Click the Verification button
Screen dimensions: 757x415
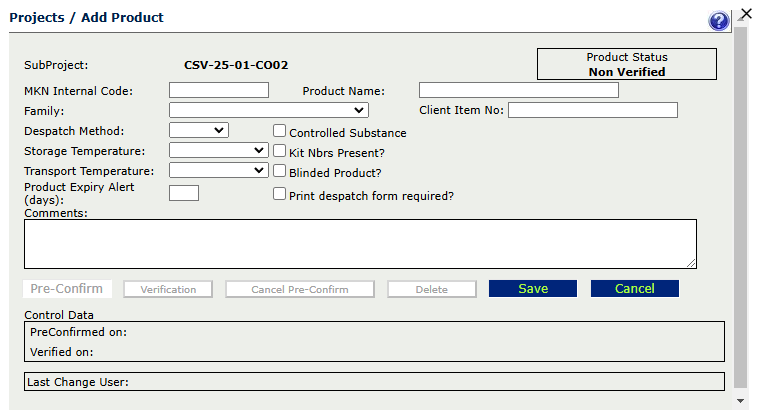(168, 290)
